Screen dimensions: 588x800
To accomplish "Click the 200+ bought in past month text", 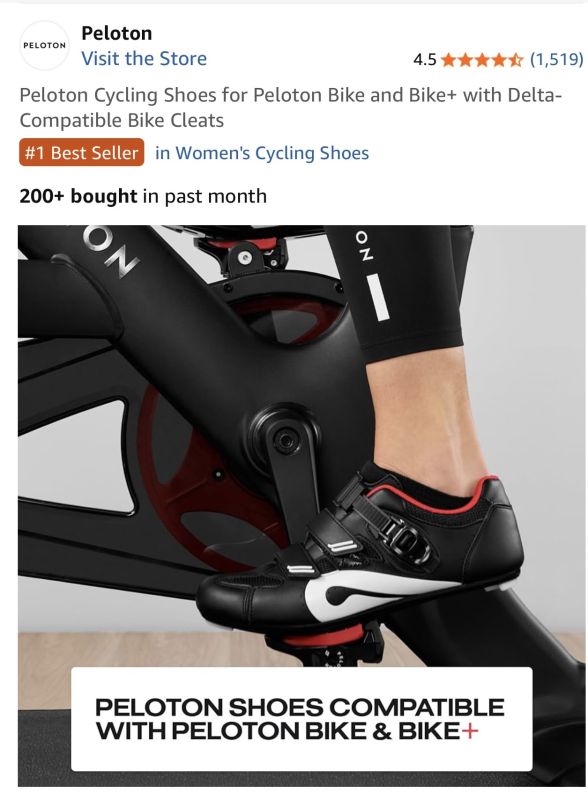I will [143, 196].
